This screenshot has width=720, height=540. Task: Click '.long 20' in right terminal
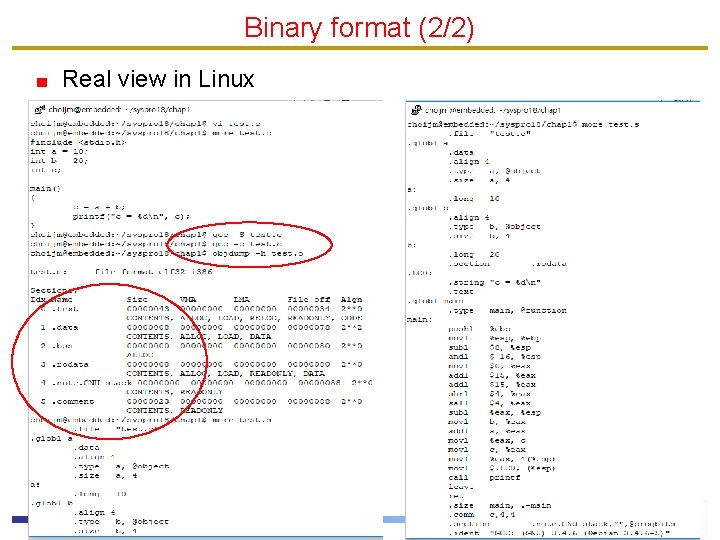click(474, 254)
